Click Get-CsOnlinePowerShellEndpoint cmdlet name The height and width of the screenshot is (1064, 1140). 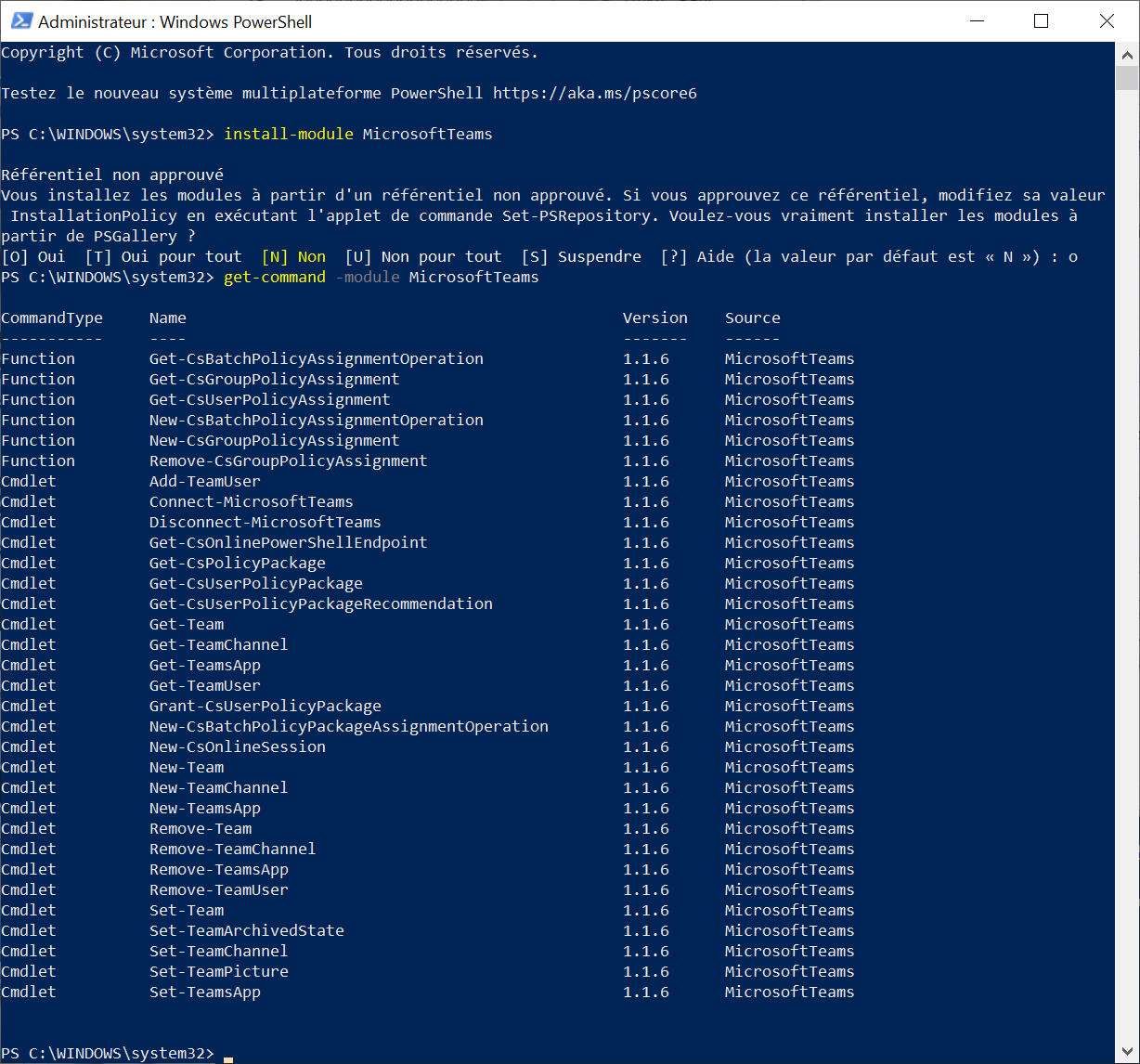tap(289, 542)
